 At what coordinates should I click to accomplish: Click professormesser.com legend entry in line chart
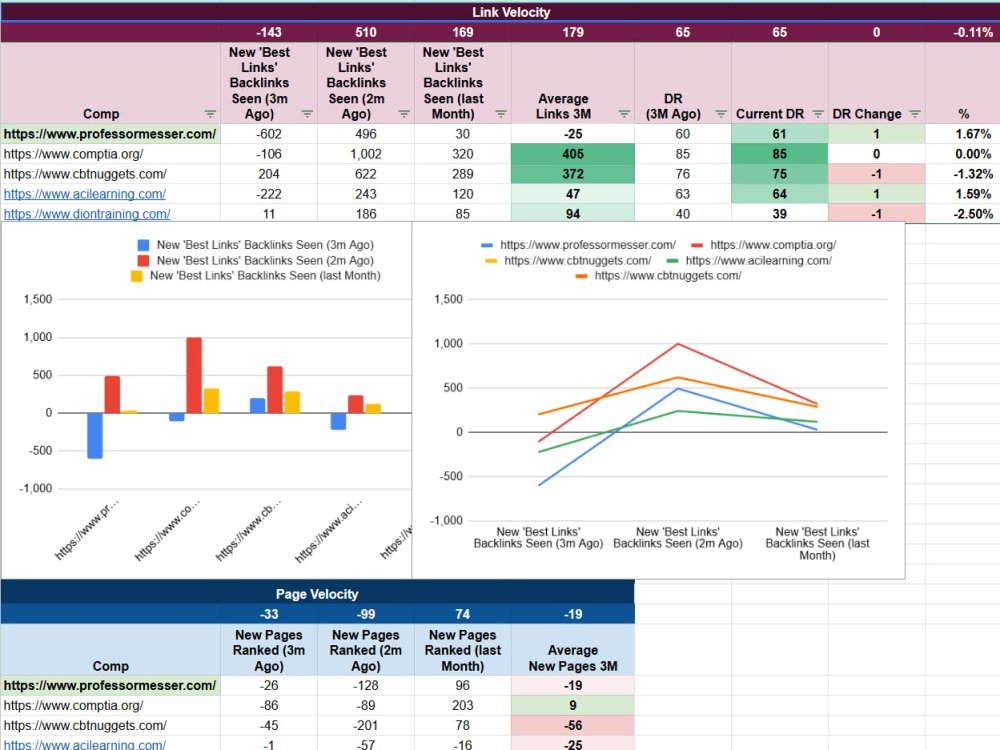[x=578, y=245]
